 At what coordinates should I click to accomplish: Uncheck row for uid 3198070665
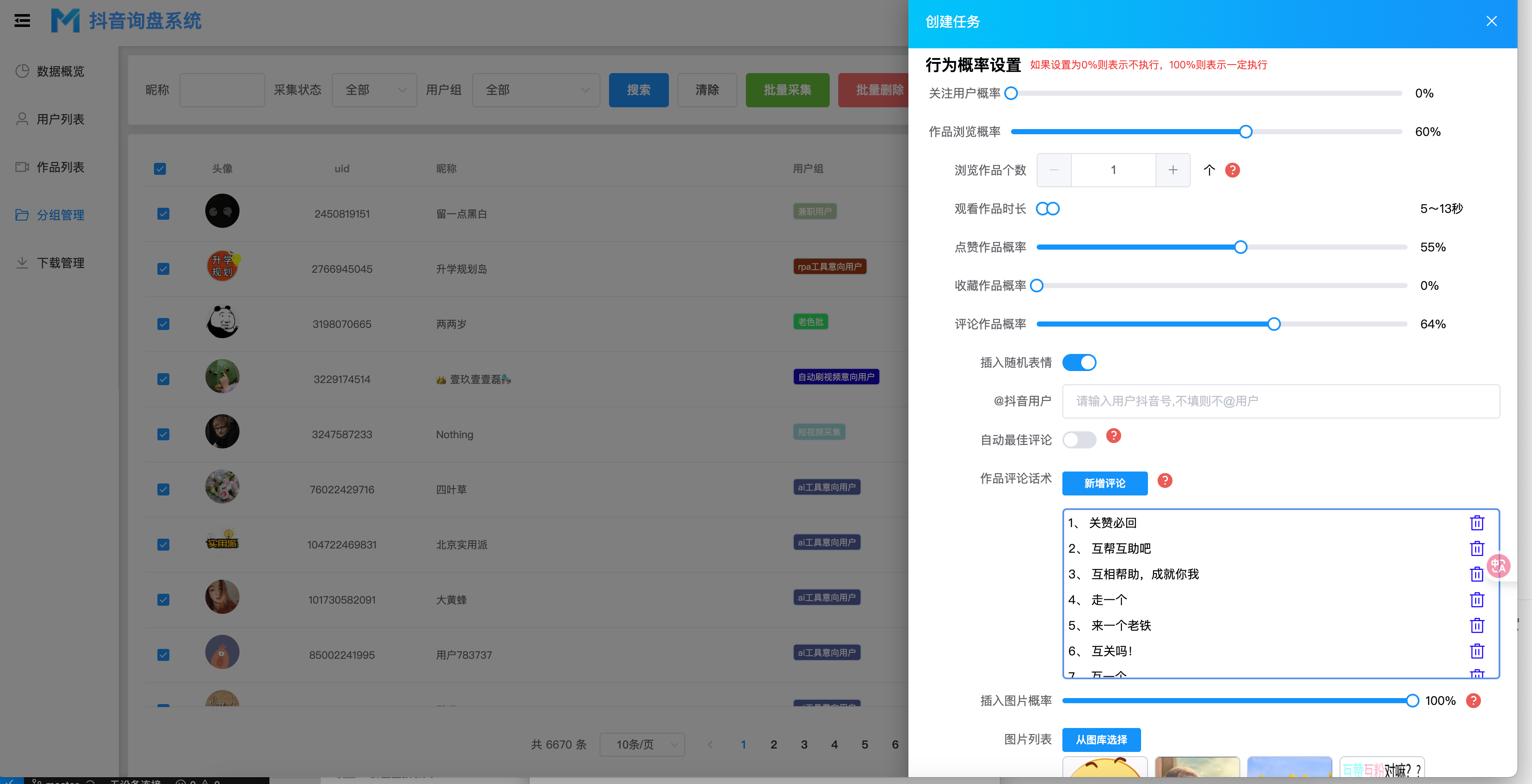[x=163, y=324]
